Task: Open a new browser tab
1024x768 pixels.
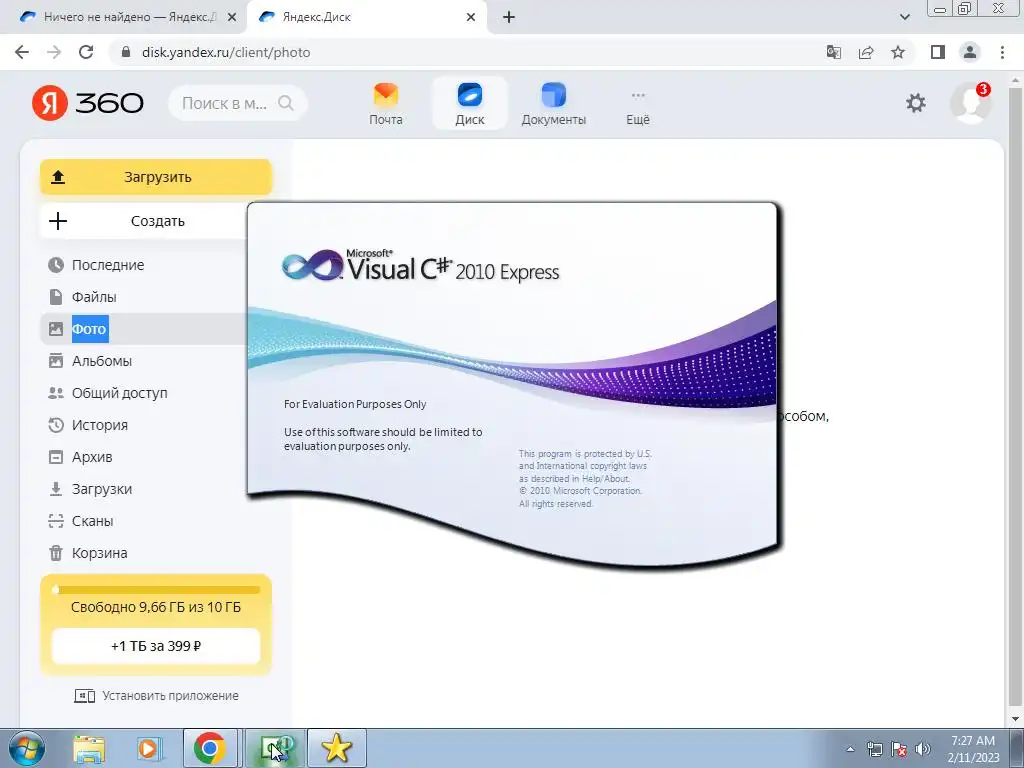Action: coord(509,17)
